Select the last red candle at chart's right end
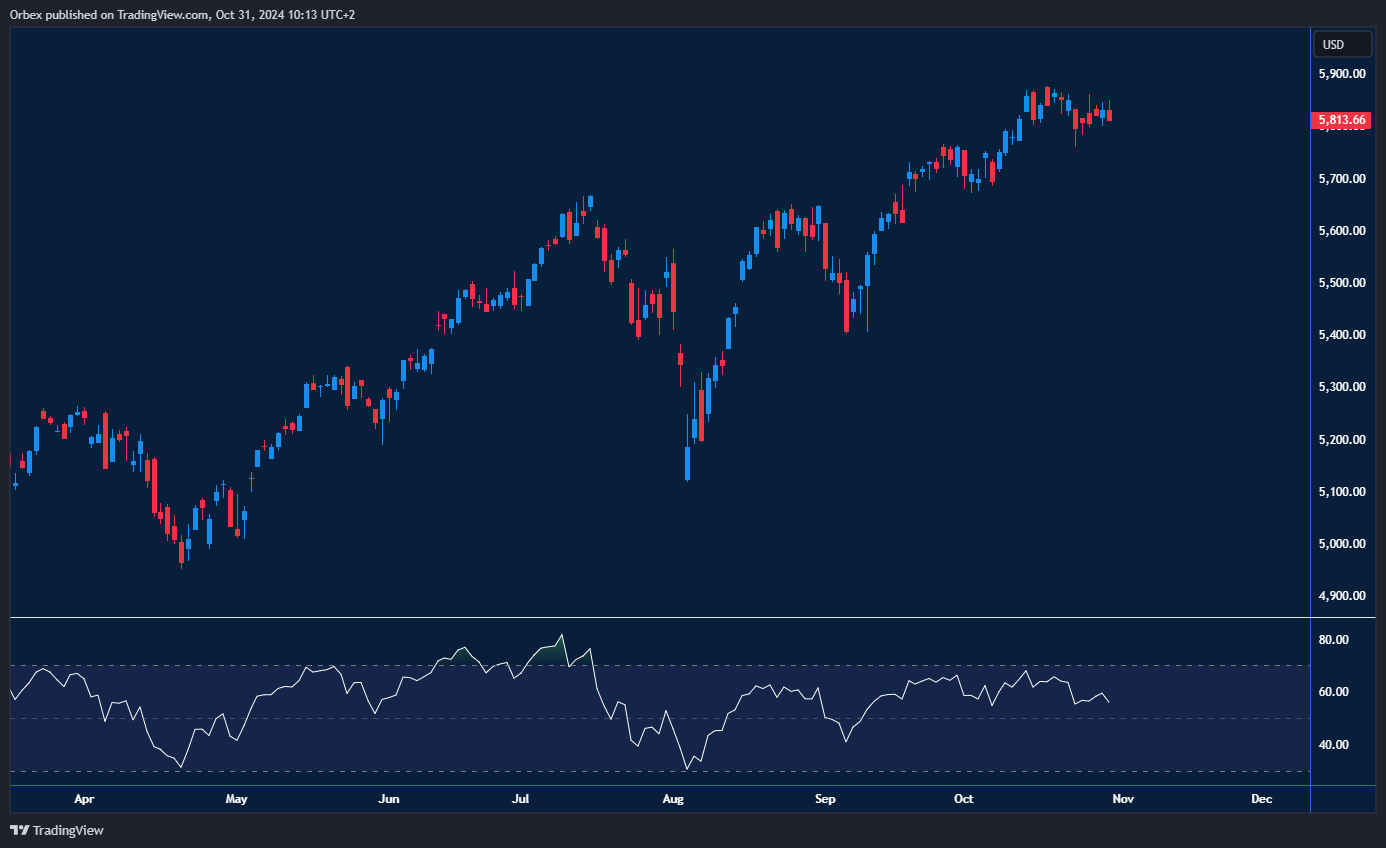This screenshot has width=1386, height=848. [1109, 115]
